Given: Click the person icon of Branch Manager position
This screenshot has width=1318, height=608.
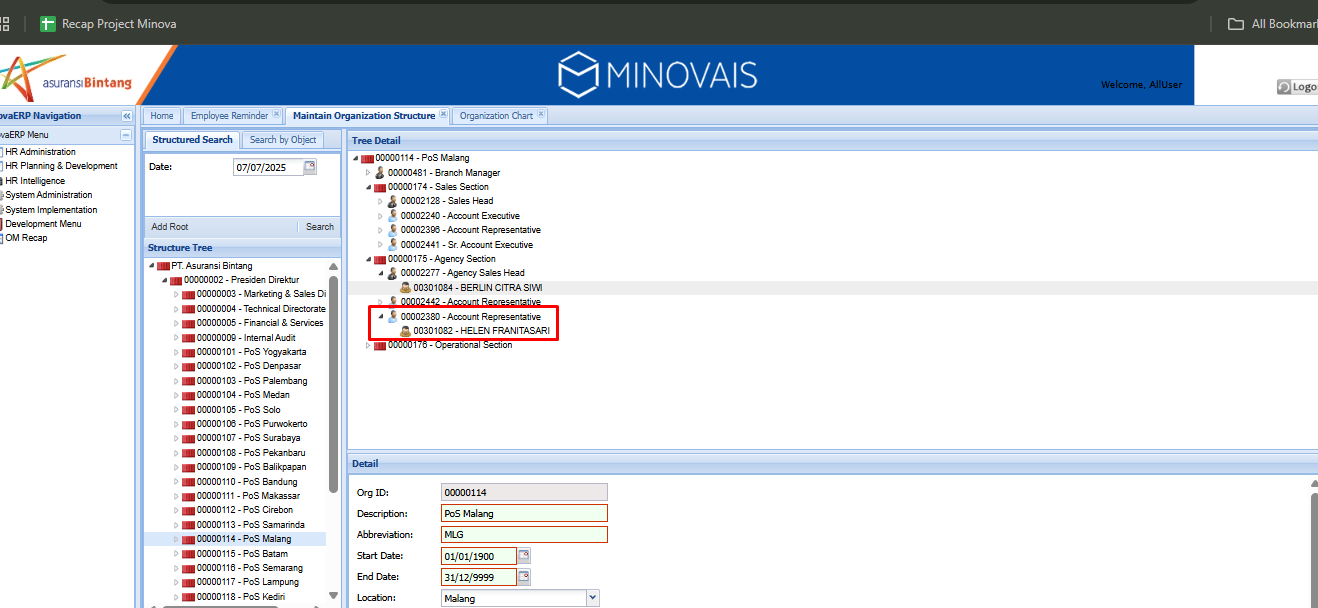Looking at the screenshot, I should tap(380, 173).
